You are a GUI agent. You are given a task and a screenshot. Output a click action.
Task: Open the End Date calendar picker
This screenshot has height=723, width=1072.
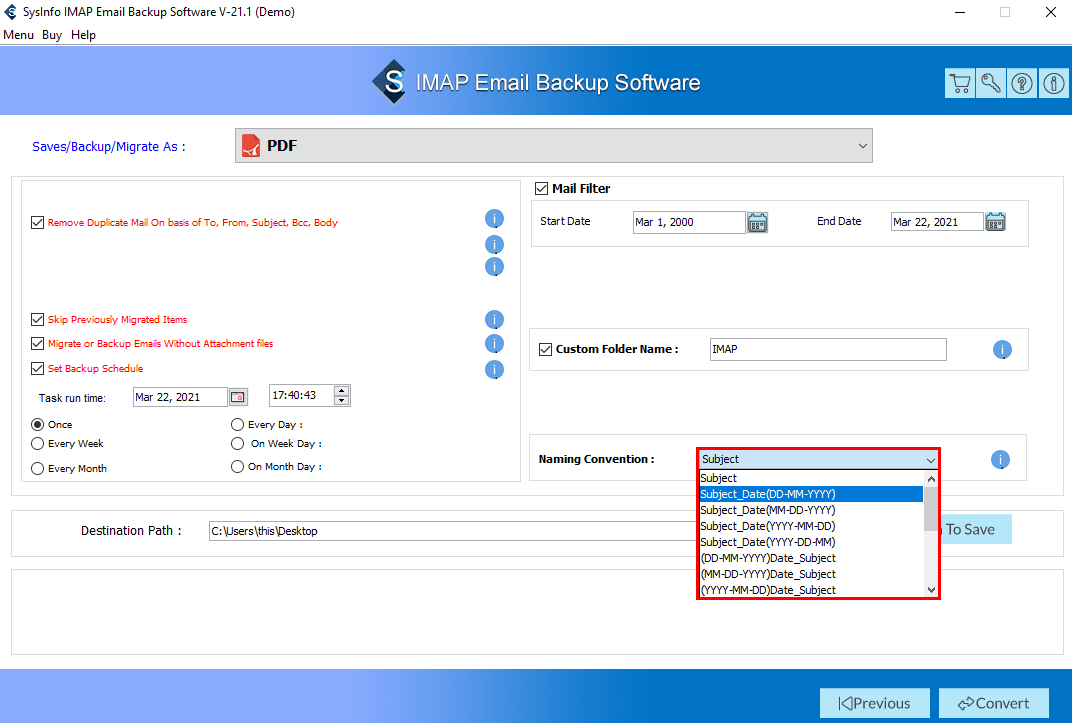(x=995, y=222)
